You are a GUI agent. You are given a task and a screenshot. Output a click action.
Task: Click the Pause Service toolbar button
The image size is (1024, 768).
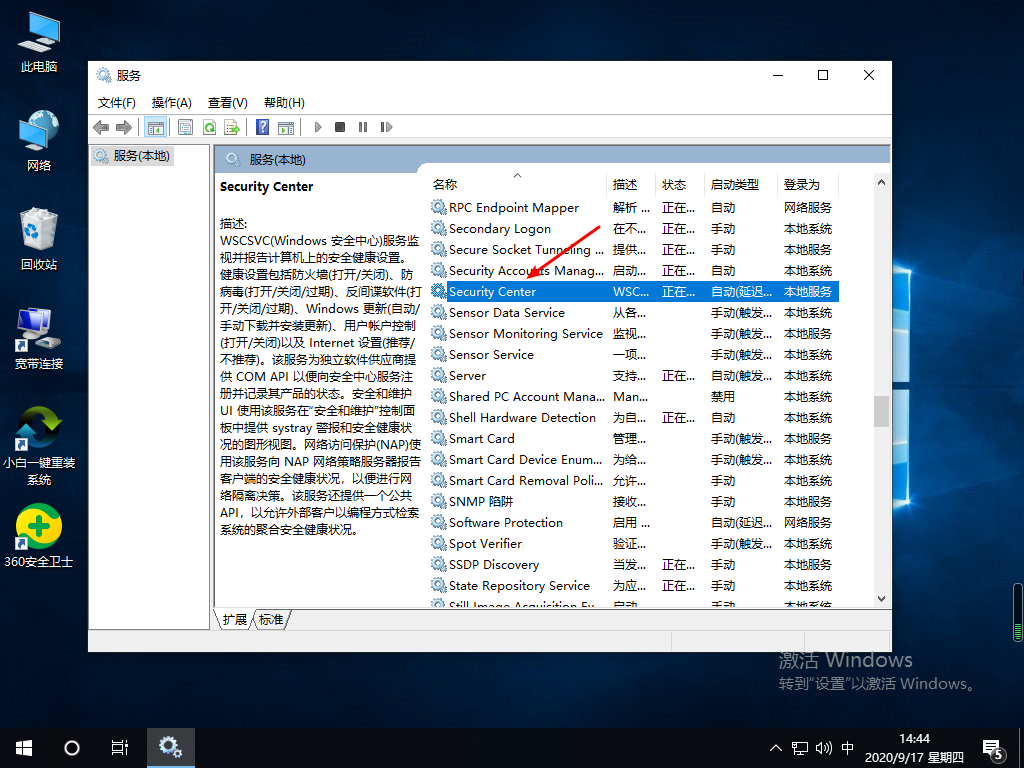362,127
